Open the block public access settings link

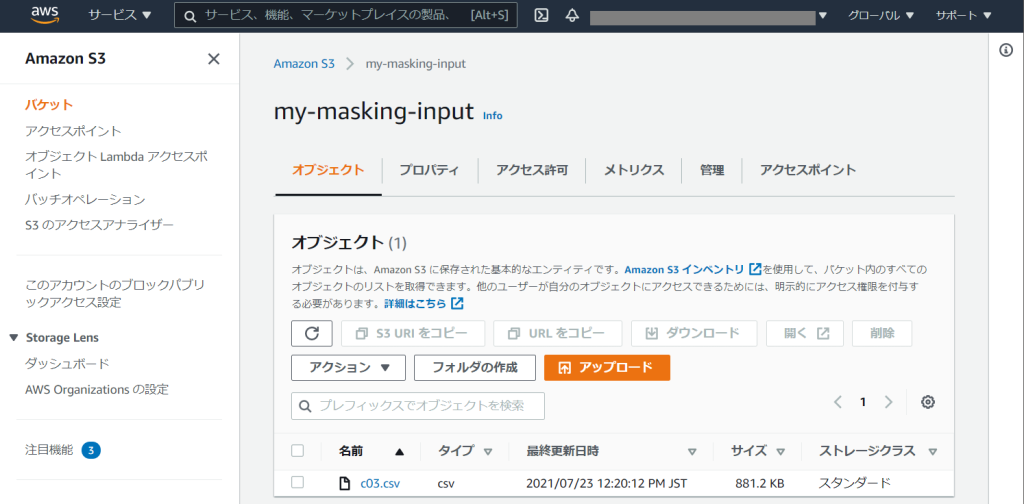point(114,294)
